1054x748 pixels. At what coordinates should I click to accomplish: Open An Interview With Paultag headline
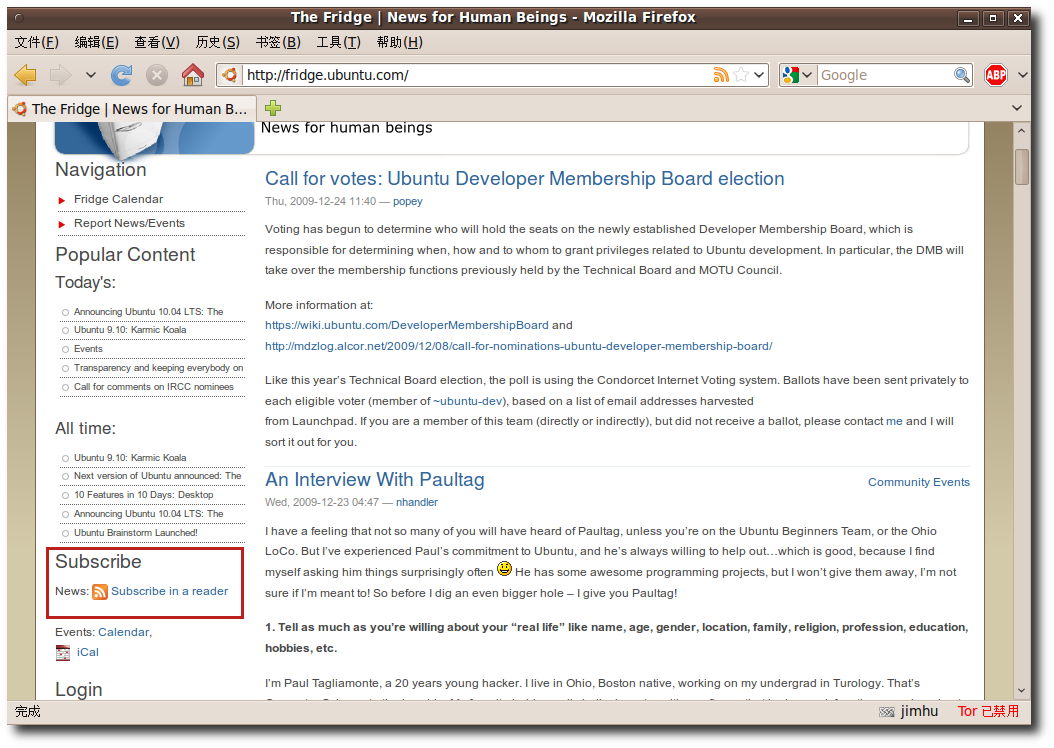point(374,480)
